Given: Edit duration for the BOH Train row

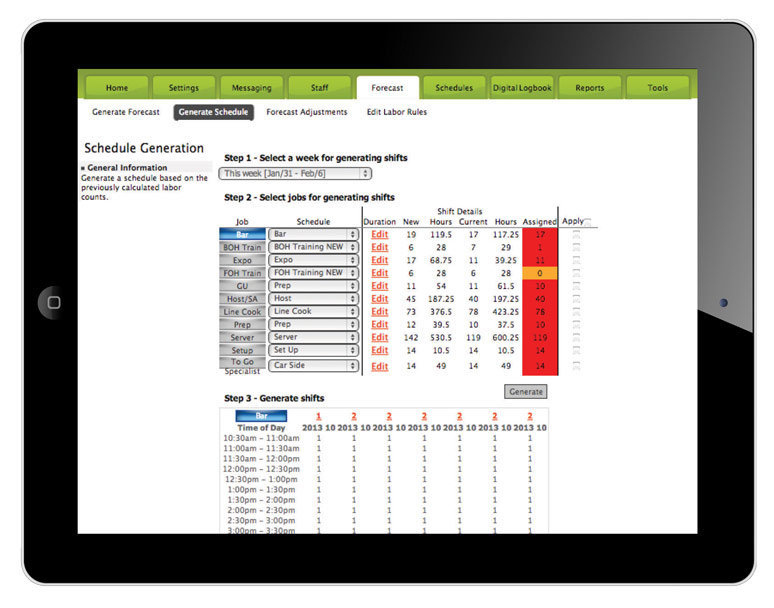Looking at the screenshot, I should 380,247.
